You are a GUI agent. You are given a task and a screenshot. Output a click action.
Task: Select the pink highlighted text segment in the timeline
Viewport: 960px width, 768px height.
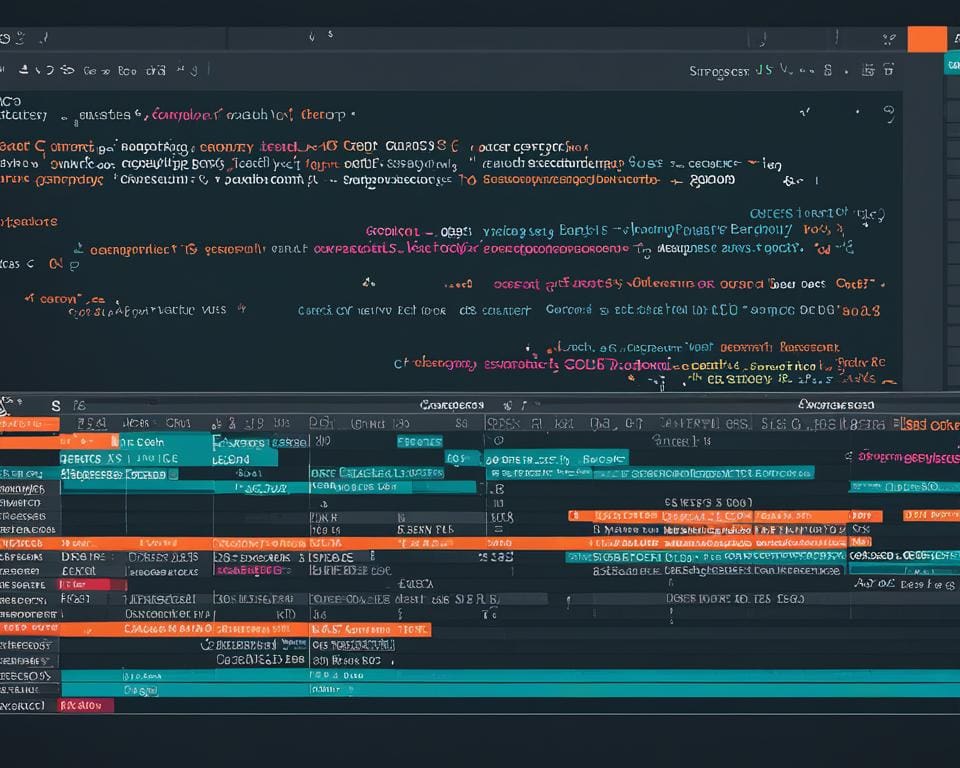[248, 570]
